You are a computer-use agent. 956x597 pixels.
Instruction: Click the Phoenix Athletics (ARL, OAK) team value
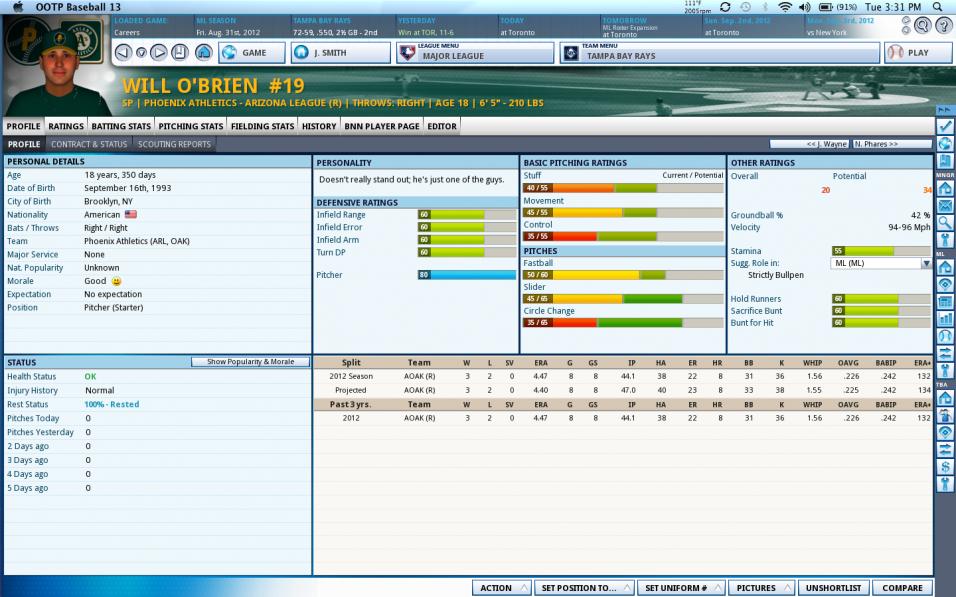[x=137, y=241]
